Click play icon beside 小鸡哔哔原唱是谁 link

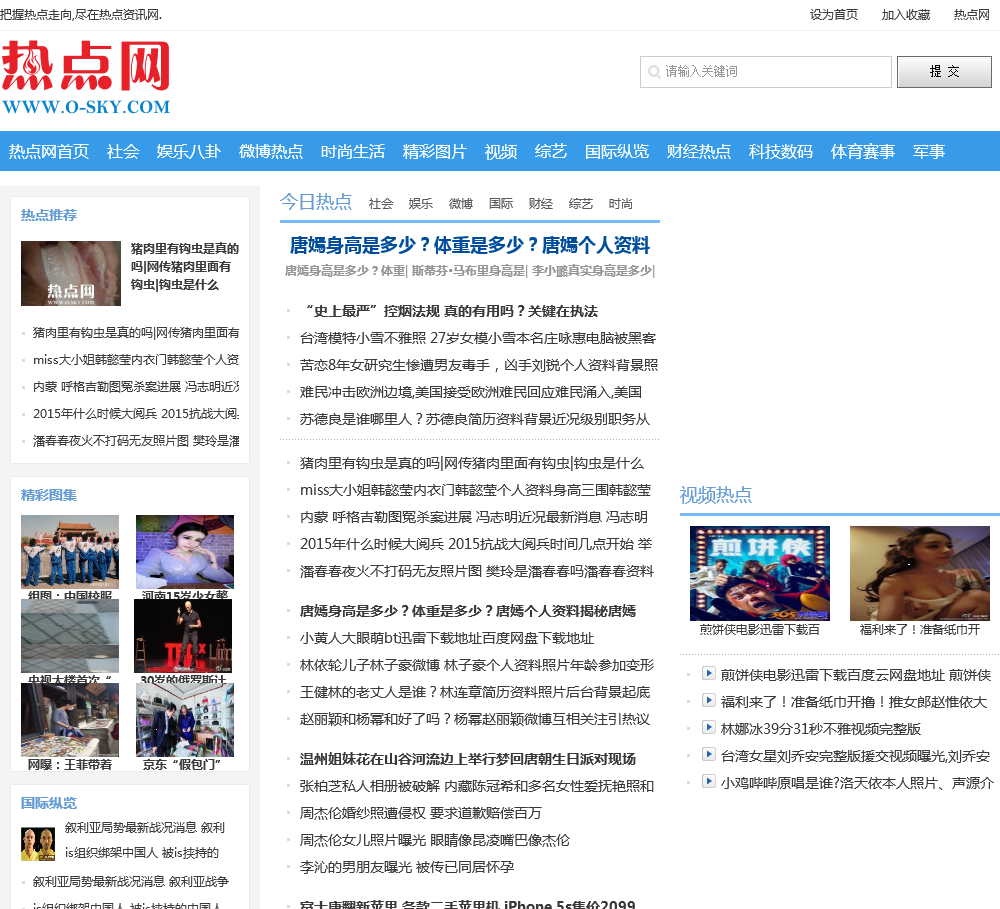click(x=708, y=781)
